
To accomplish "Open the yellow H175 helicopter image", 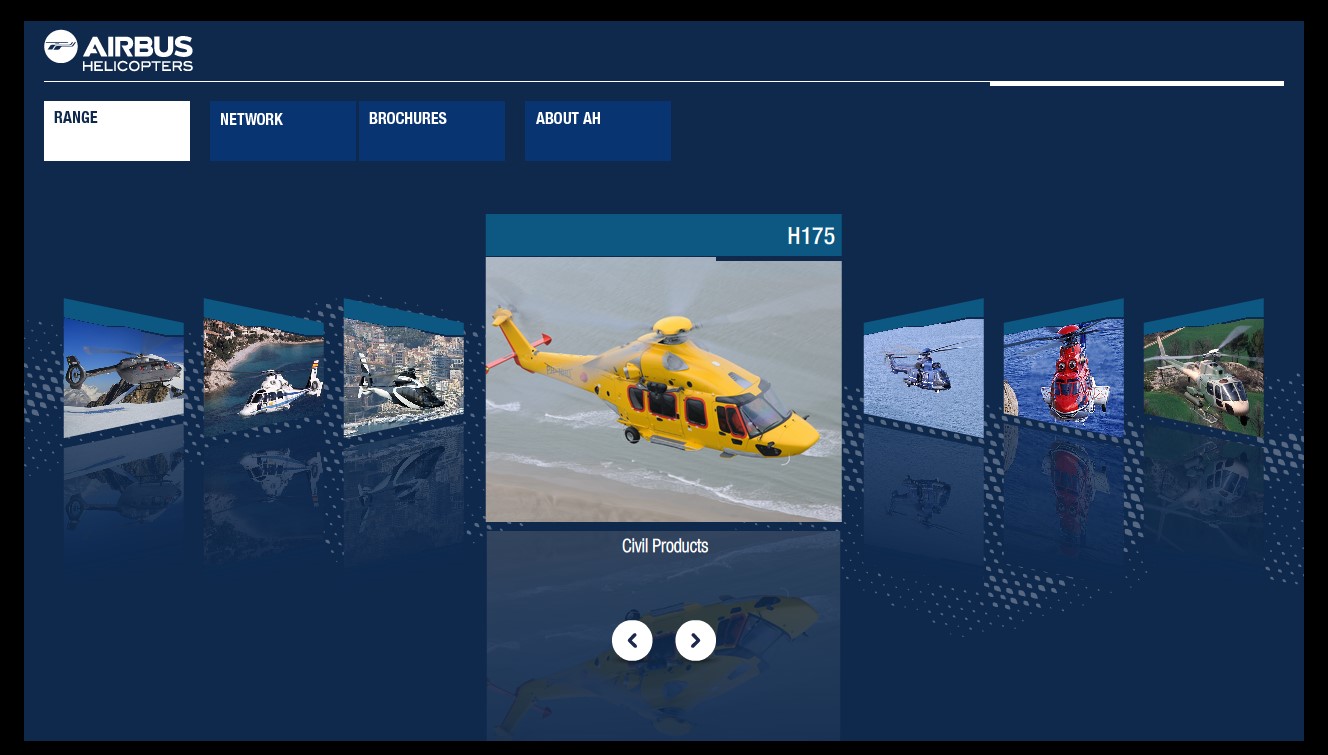I will pyautogui.click(x=664, y=390).
